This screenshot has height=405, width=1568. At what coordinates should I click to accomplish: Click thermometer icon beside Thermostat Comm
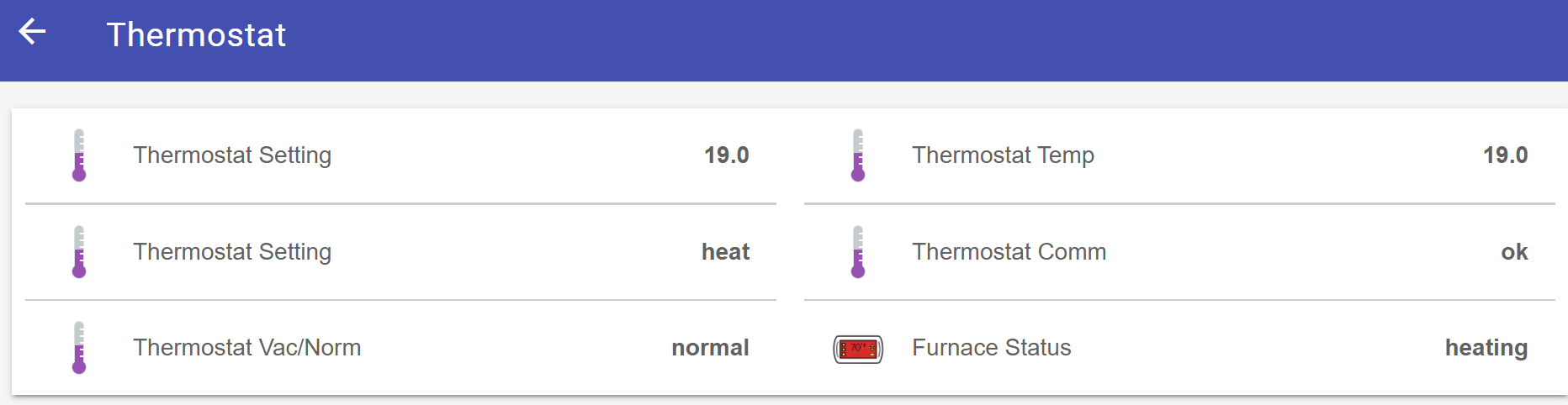click(x=858, y=251)
